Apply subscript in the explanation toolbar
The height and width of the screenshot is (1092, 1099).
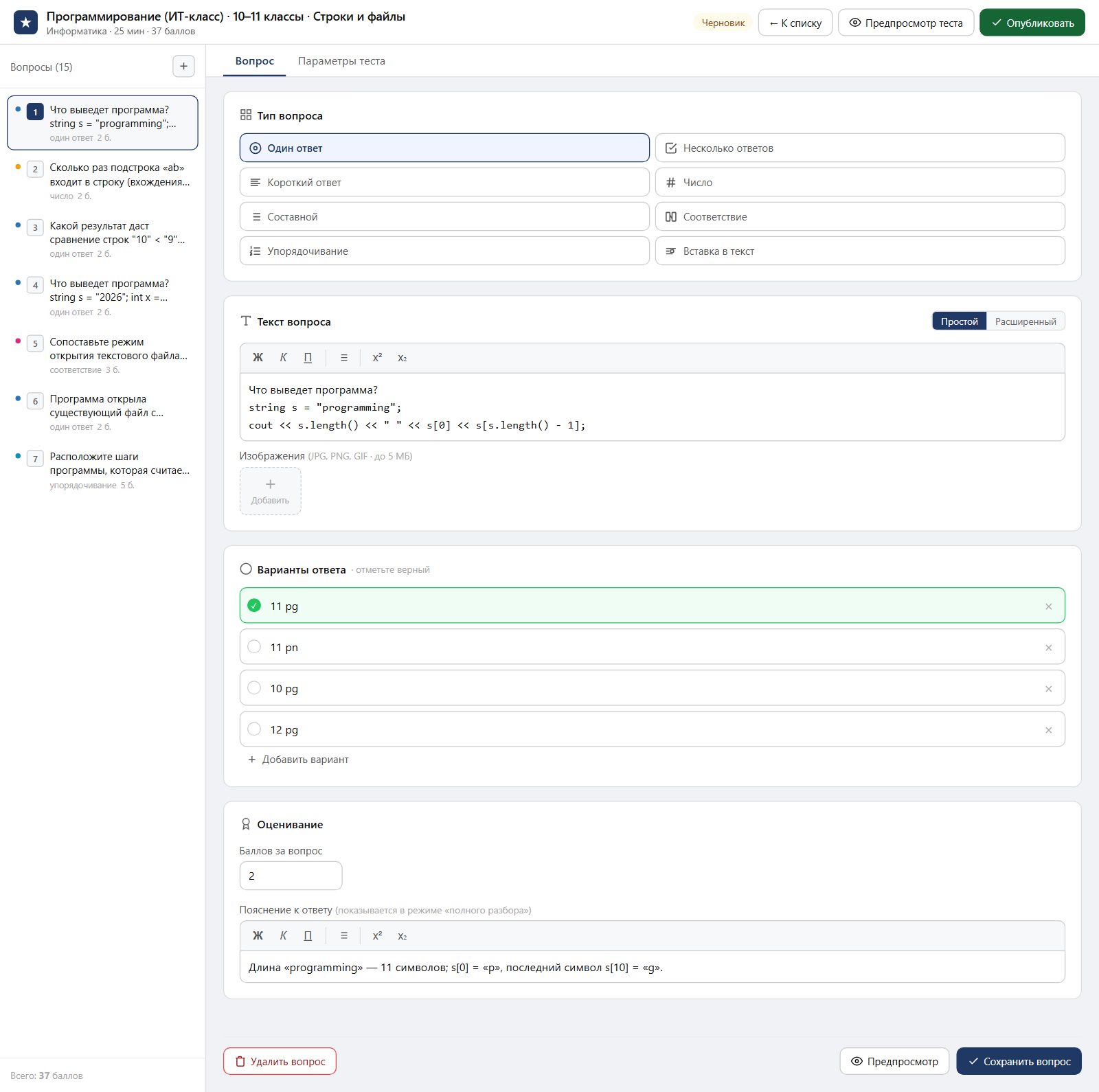(x=403, y=936)
